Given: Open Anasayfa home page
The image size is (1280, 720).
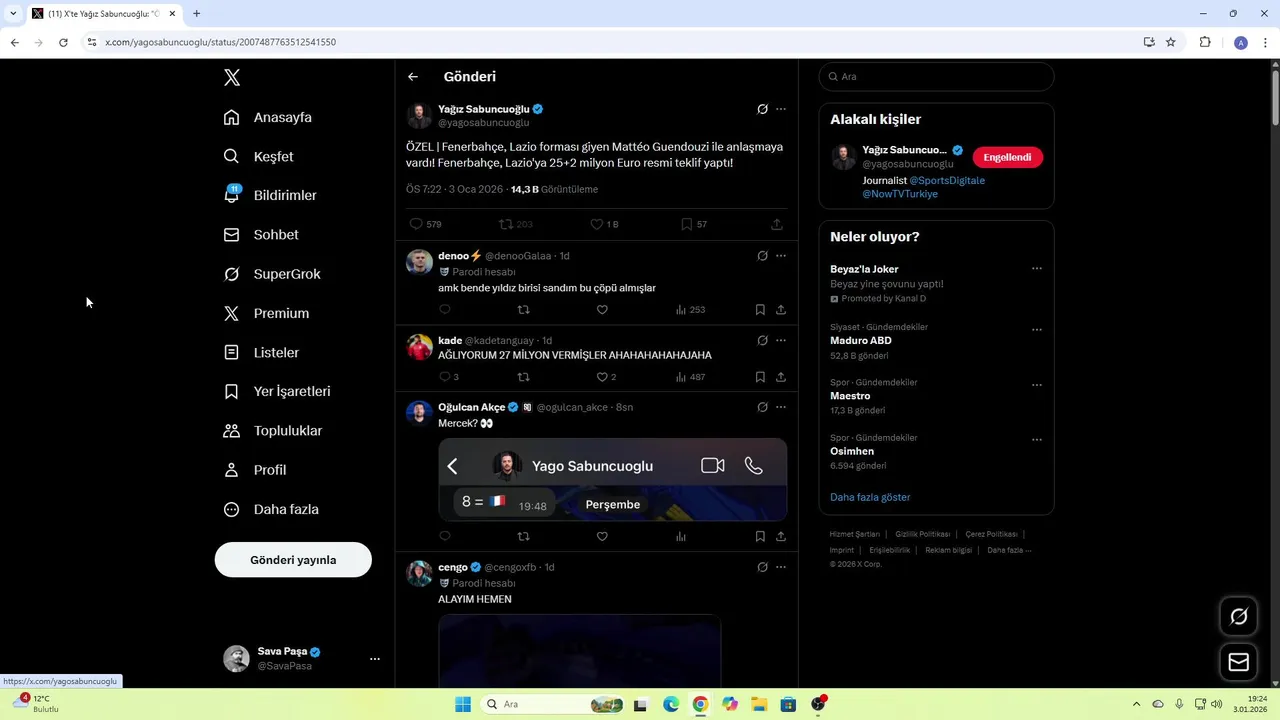Looking at the screenshot, I should [x=268, y=117].
